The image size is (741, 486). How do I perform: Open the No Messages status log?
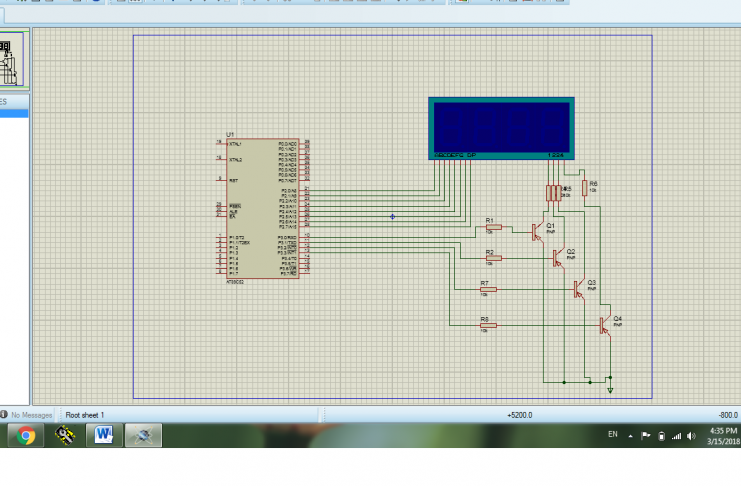[x=31, y=415]
